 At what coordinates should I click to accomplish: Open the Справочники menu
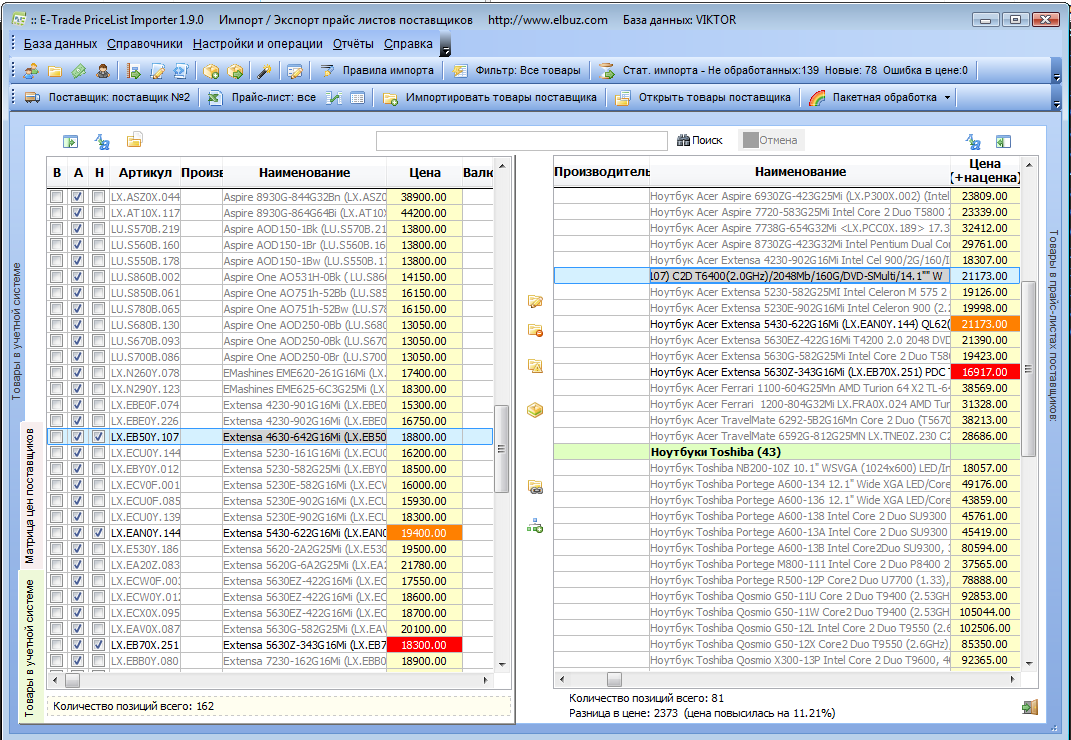[145, 44]
